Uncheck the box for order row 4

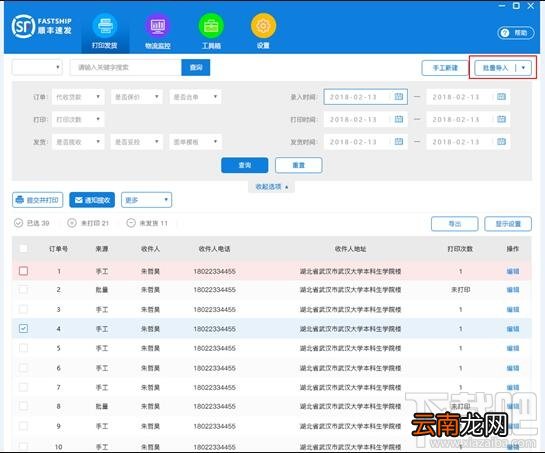23,329
